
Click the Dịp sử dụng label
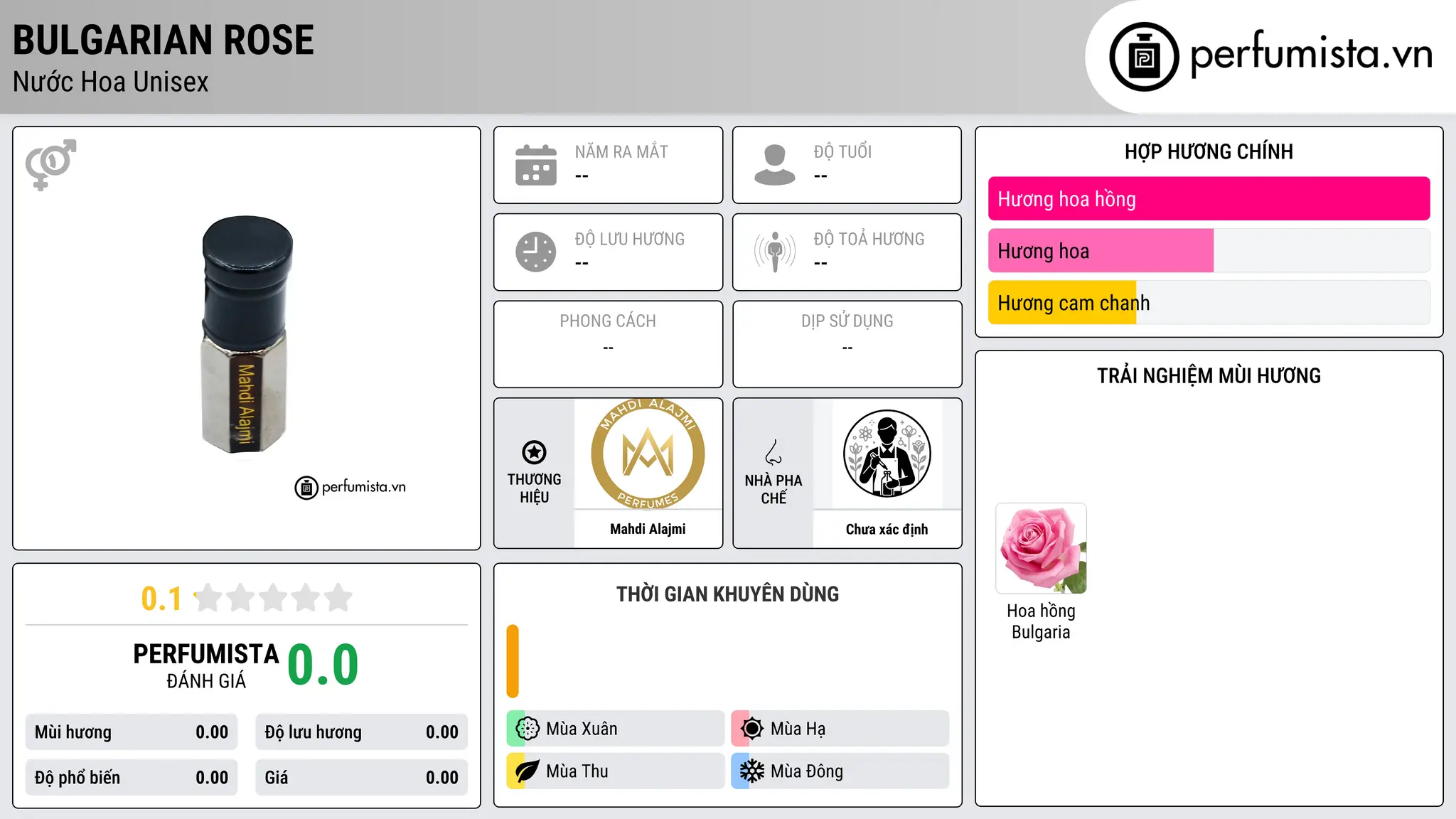tap(847, 321)
